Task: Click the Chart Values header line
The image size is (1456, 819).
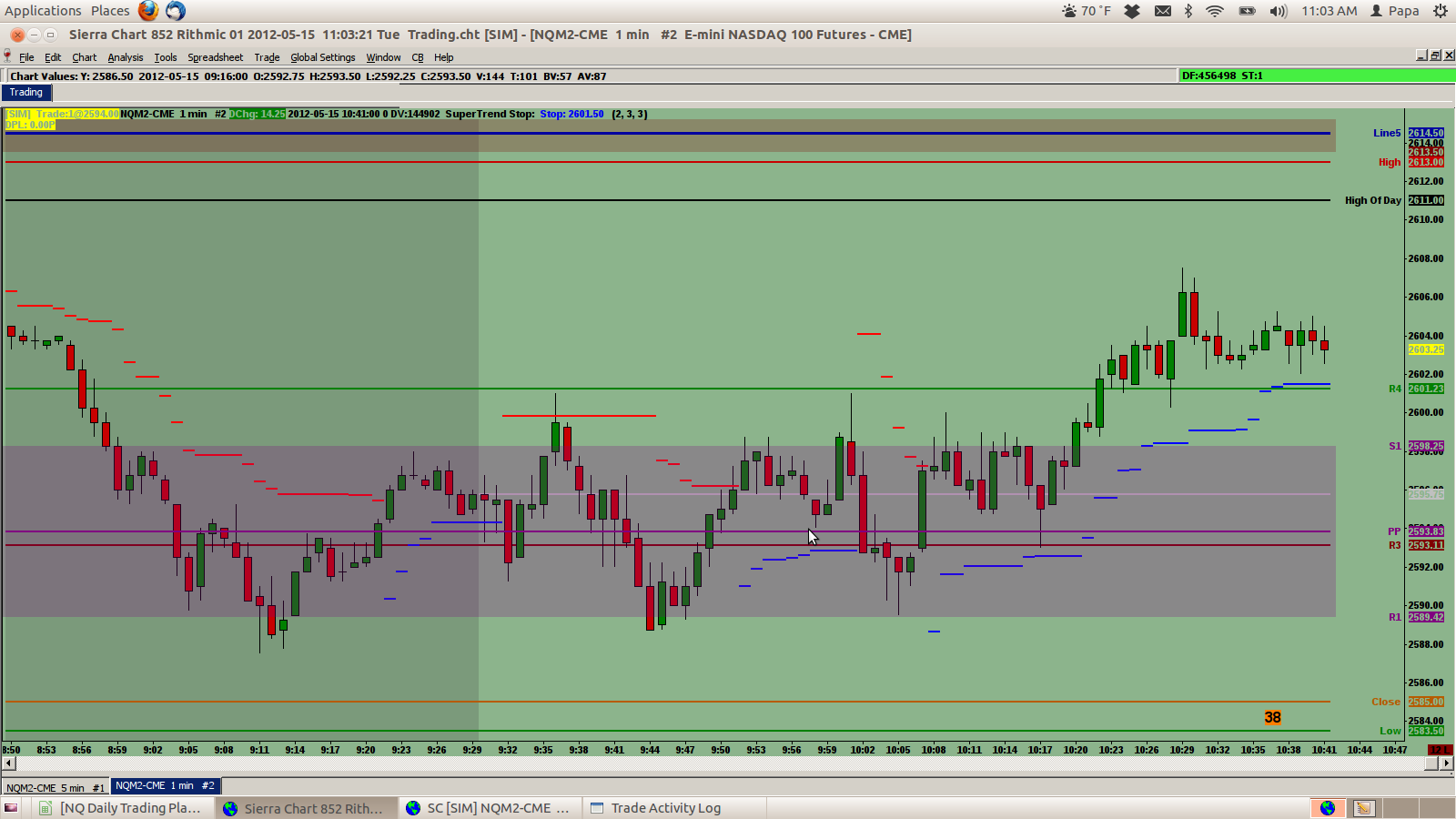Action: point(308,76)
